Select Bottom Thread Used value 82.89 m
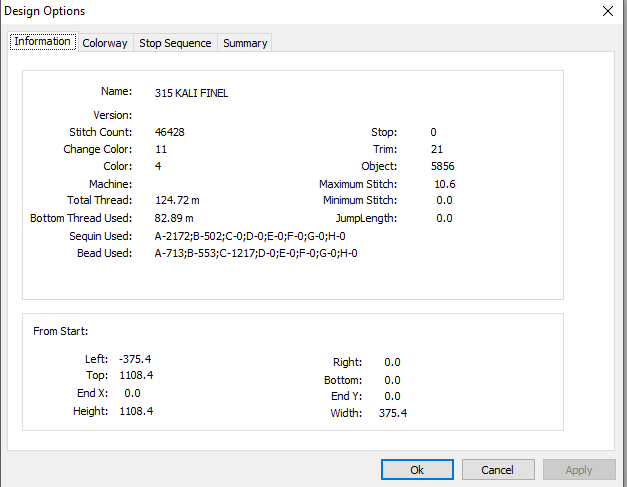Image resolution: width=627 pixels, height=487 pixels. [174, 218]
